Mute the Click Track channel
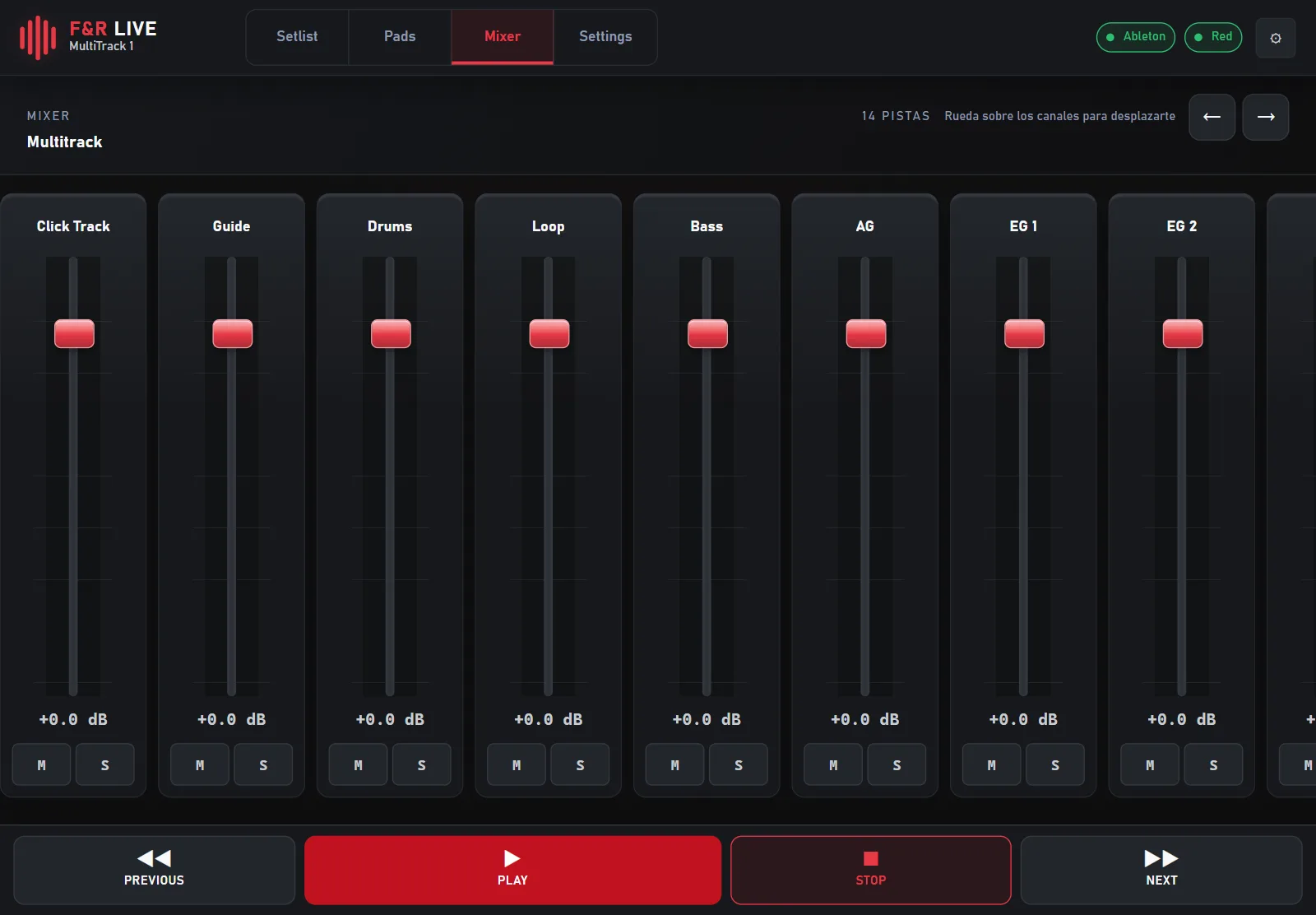This screenshot has width=1316, height=915. click(x=41, y=764)
